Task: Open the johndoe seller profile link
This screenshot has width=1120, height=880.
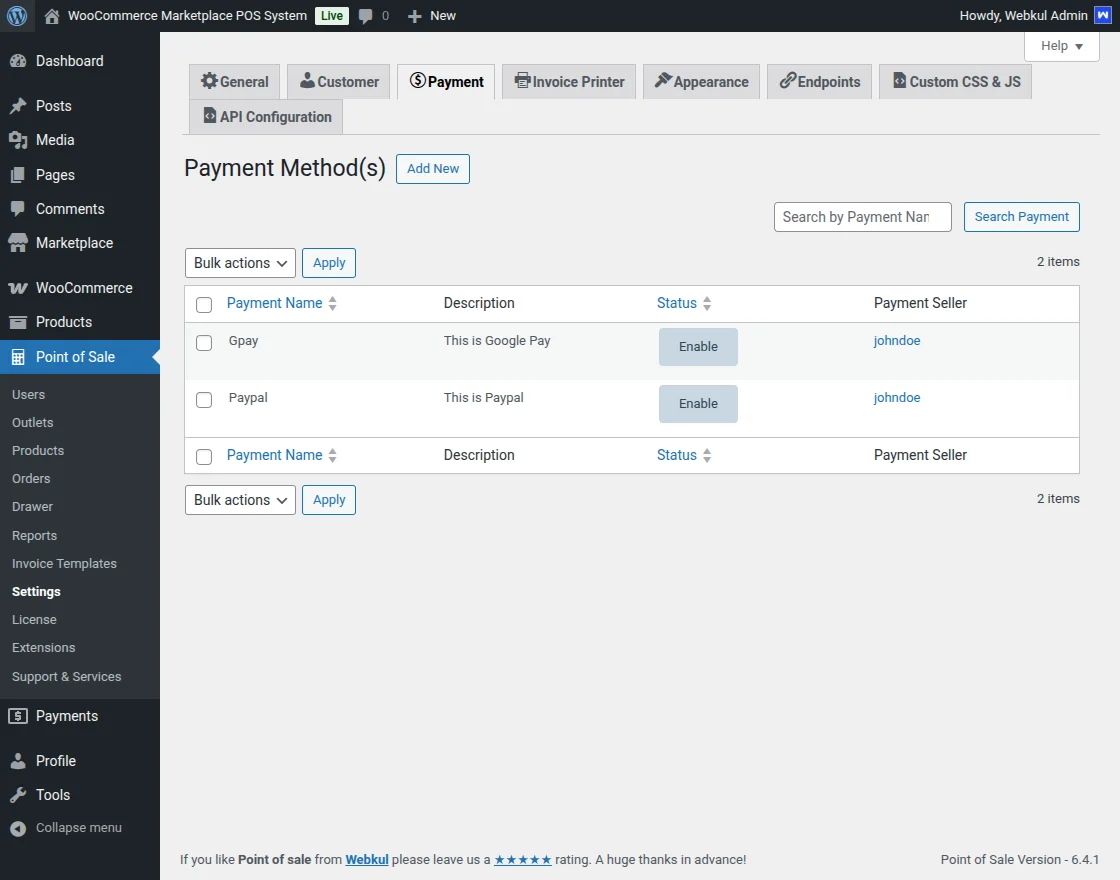Action: coord(896,340)
